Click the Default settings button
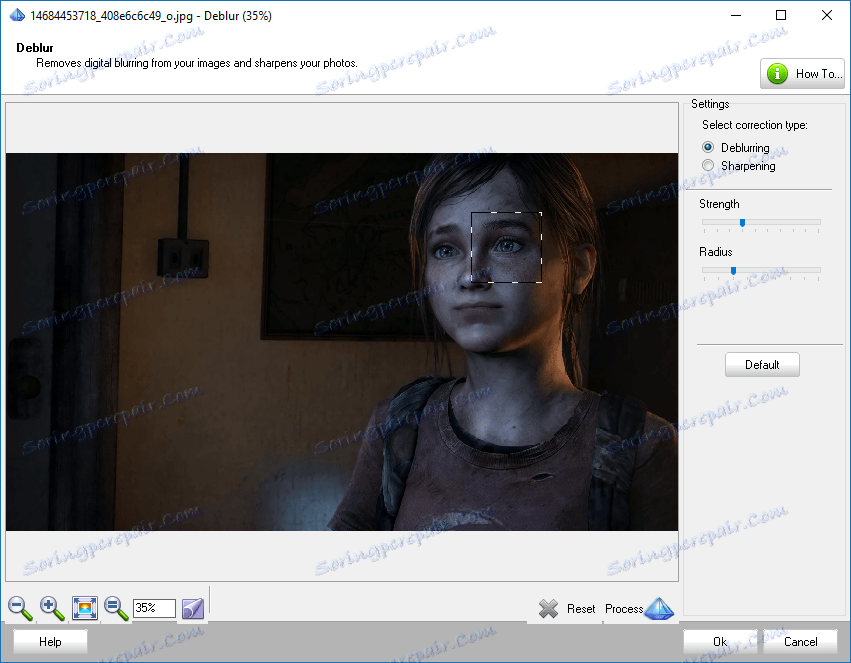Viewport: 851px width, 663px height. pyautogui.click(x=762, y=365)
